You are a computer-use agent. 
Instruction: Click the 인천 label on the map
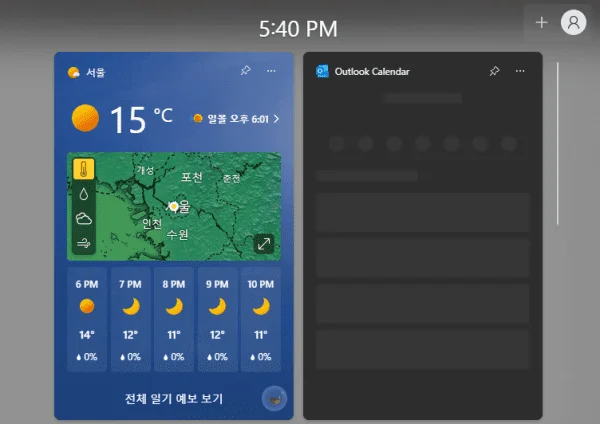[x=152, y=223]
